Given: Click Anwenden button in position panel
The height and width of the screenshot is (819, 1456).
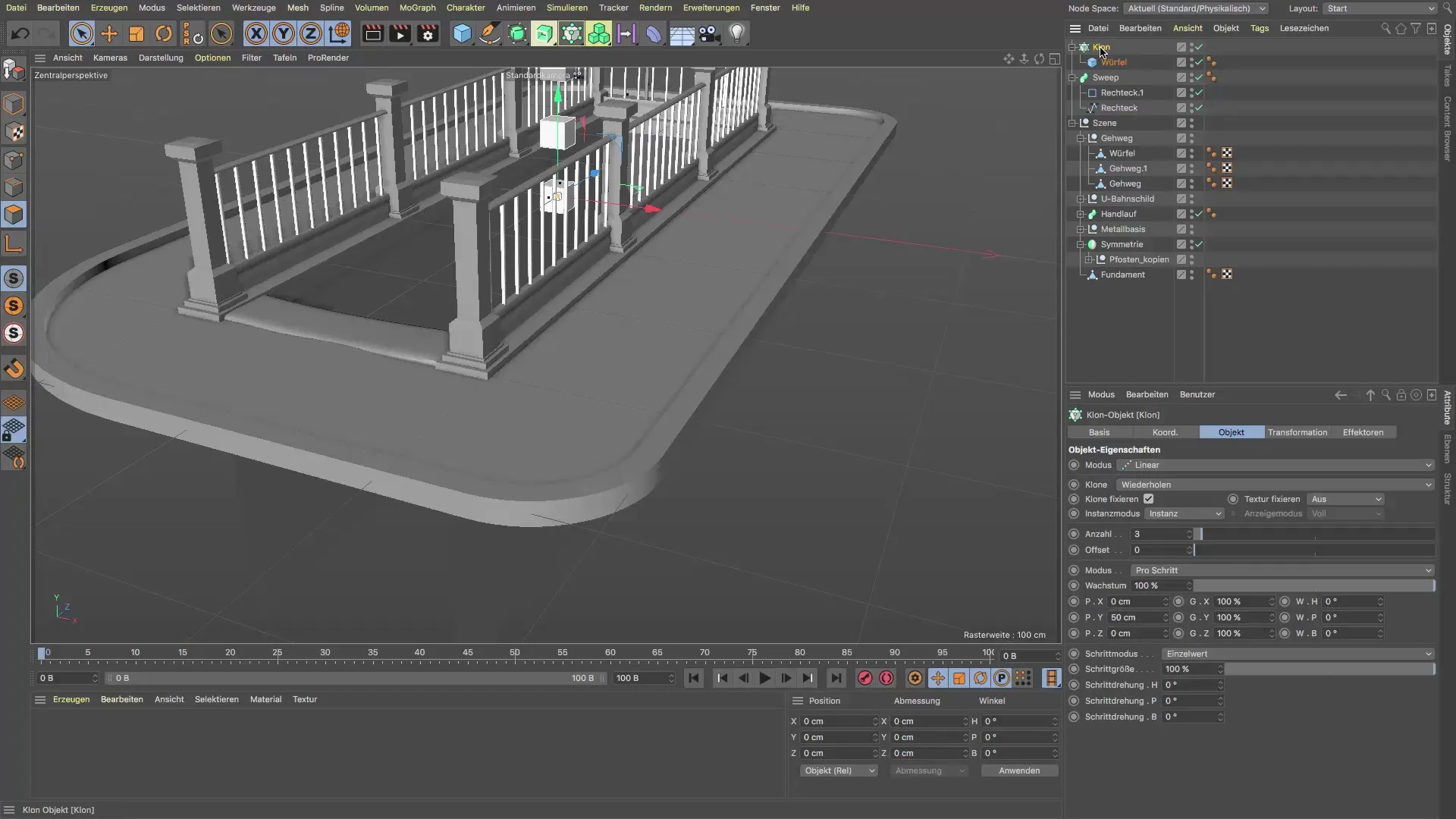Looking at the screenshot, I should (x=1018, y=770).
